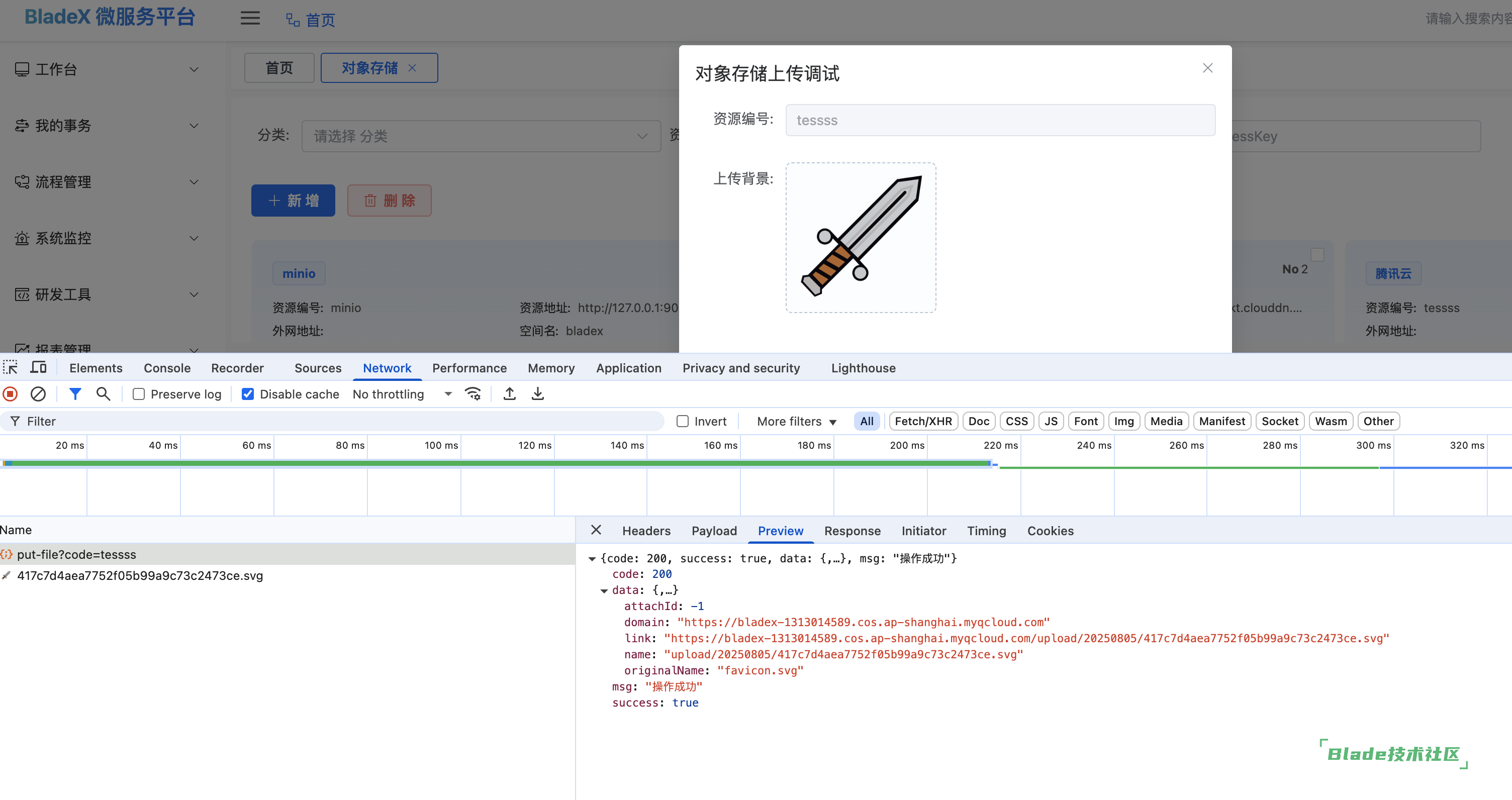1512x800 pixels.
Task: Expand the 研发工具 sidebar menu
Action: [194, 294]
